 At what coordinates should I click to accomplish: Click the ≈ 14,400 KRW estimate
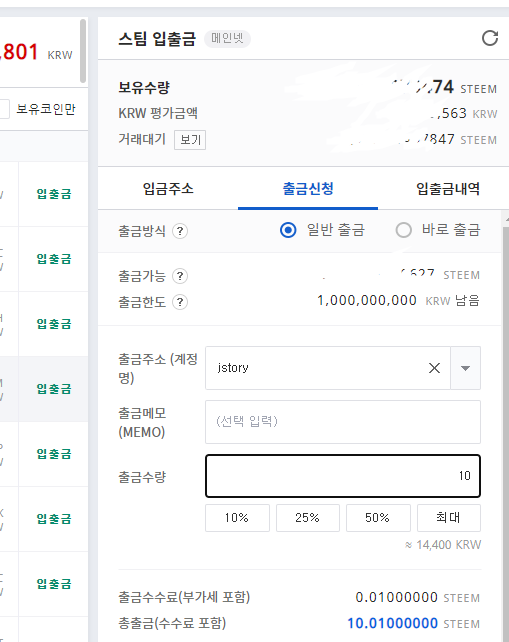[x=443, y=545]
